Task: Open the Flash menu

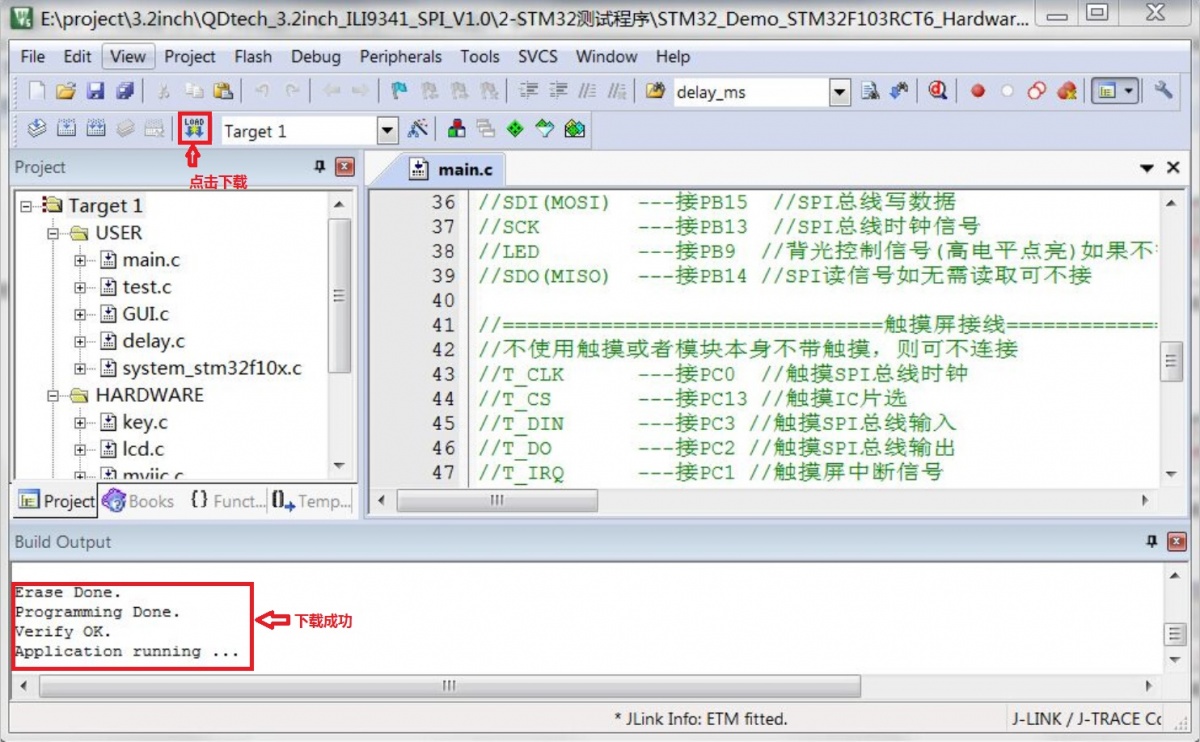Action: (x=253, y=57)
